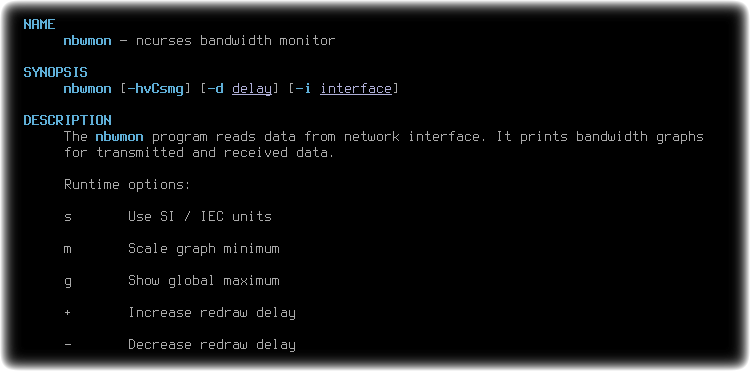The image size is (750, 371).
Task: Click 'Decrease redraw delay' description
Action: 212,345
